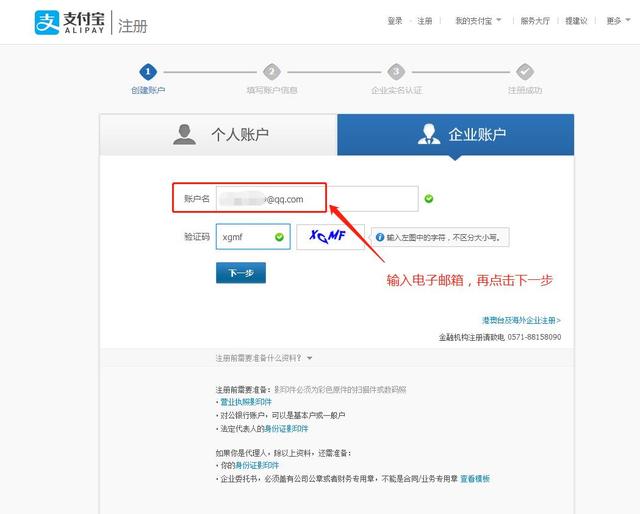
Task: Collapse the 注册前需要准备什么资料 expander
Action: (264, 358)
